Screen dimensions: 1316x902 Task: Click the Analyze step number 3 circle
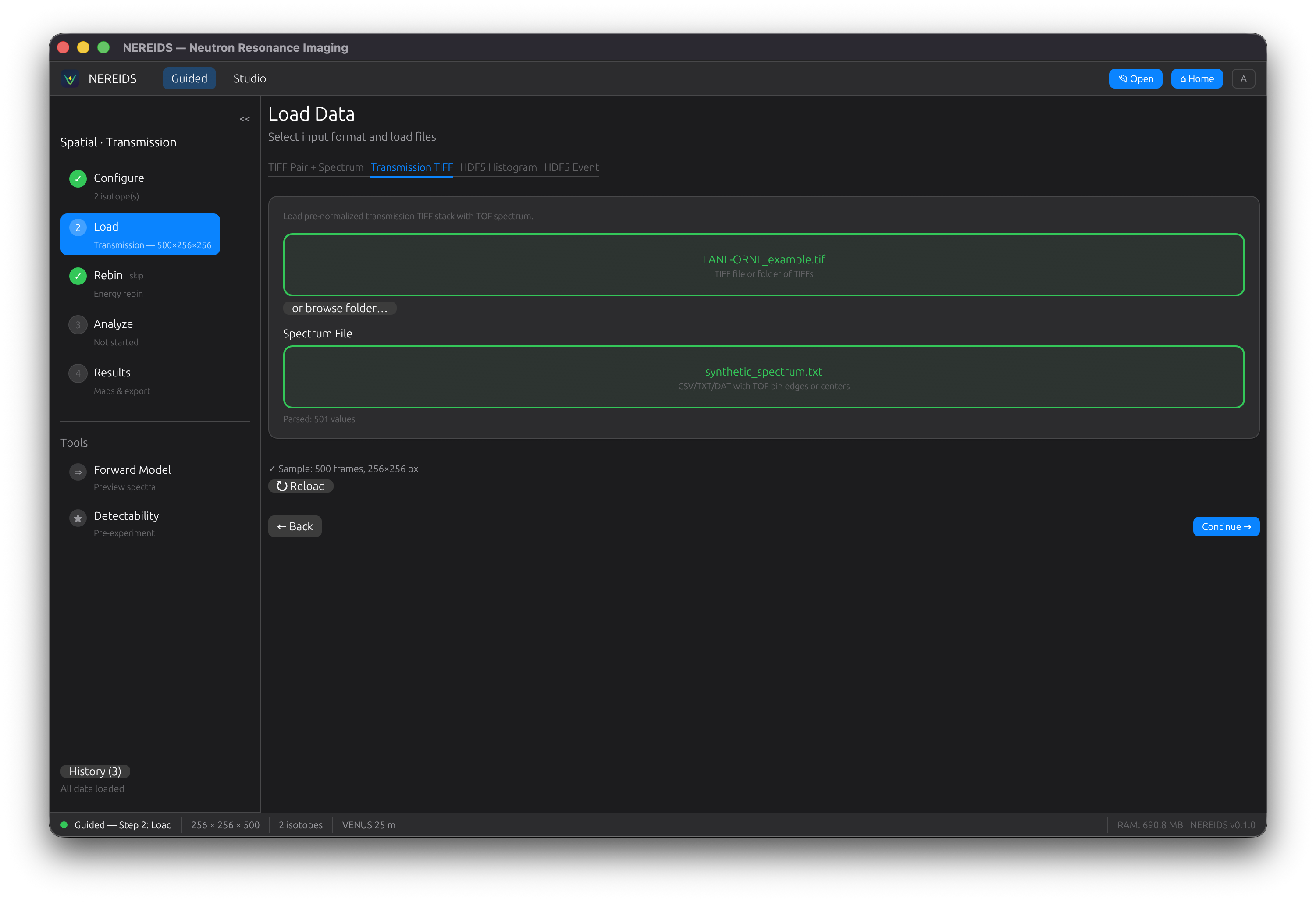click(x=78, y=324)
